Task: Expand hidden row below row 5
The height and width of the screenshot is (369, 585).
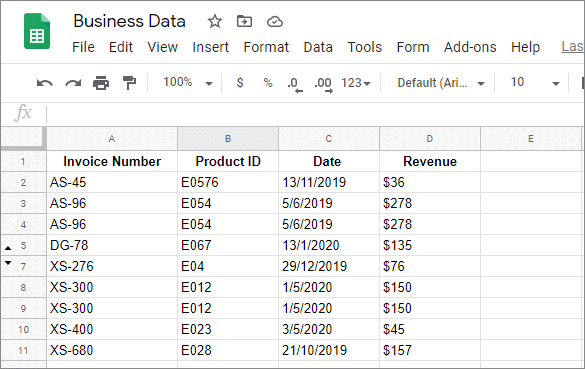Action: (x=8, y=248)
